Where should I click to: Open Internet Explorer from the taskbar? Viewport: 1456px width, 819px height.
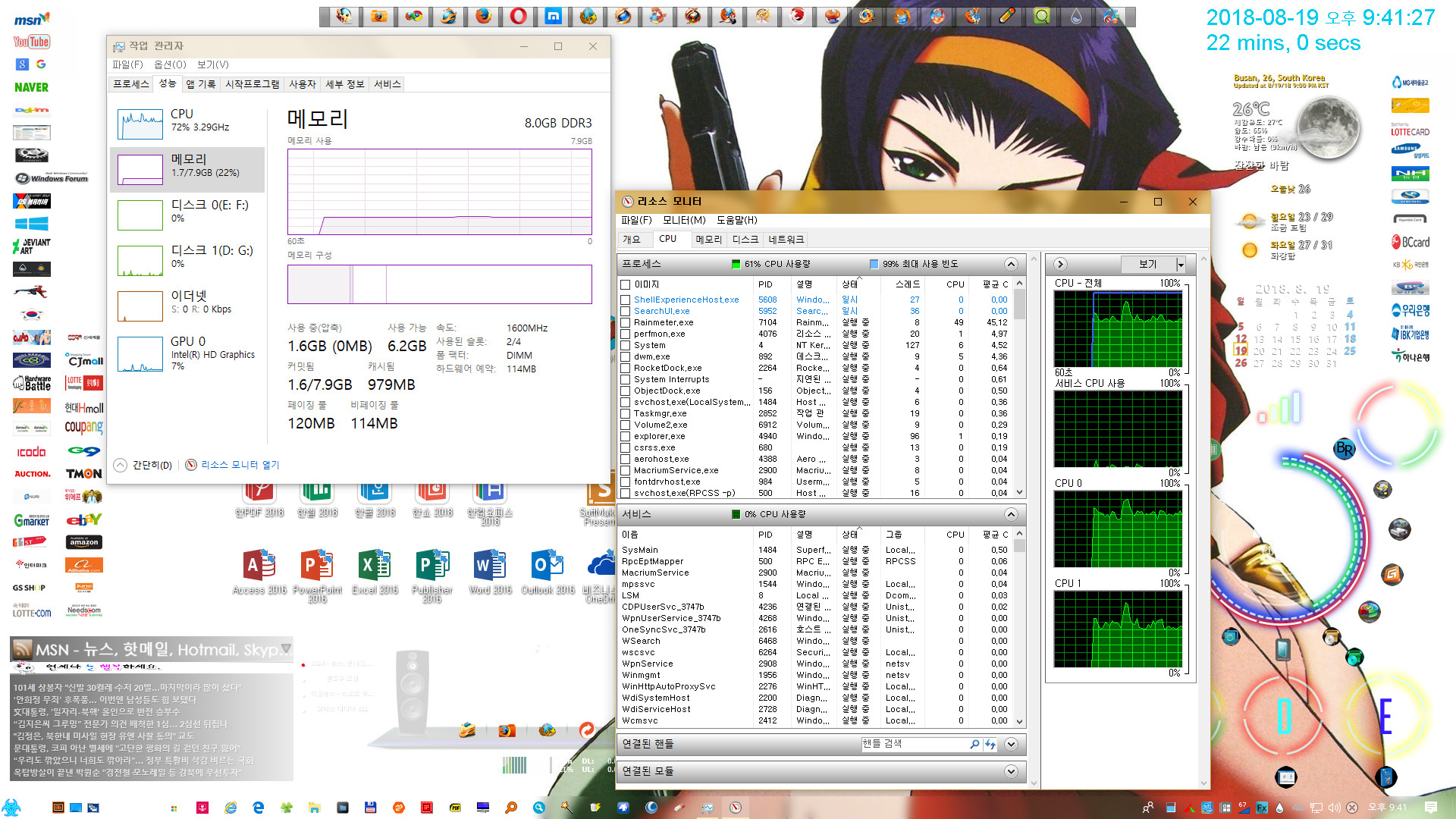pyautogui.click(x=231, y=808)
